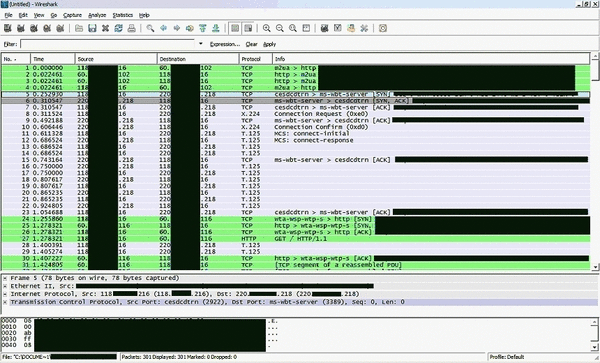Sort by the Protocol column header
This screenshot has height=363, width=600.
(256, 59)
